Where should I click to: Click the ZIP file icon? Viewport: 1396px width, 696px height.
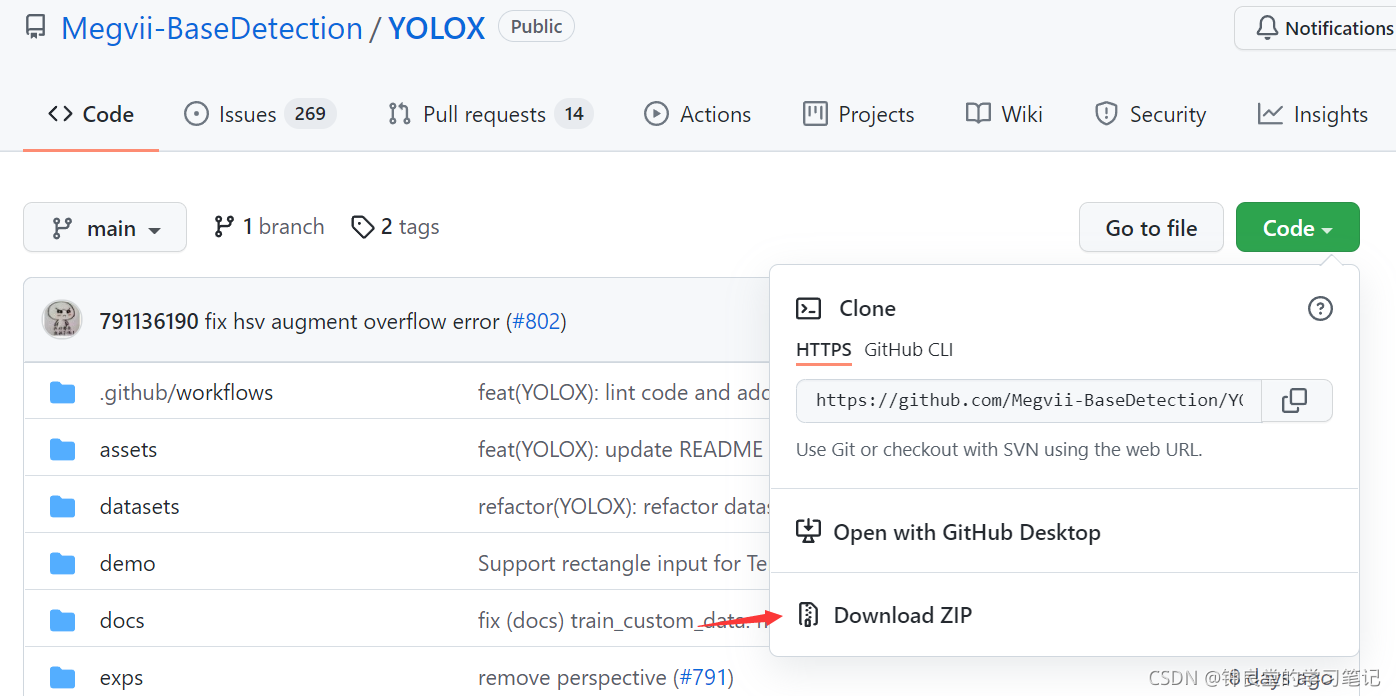click(808, 615)
